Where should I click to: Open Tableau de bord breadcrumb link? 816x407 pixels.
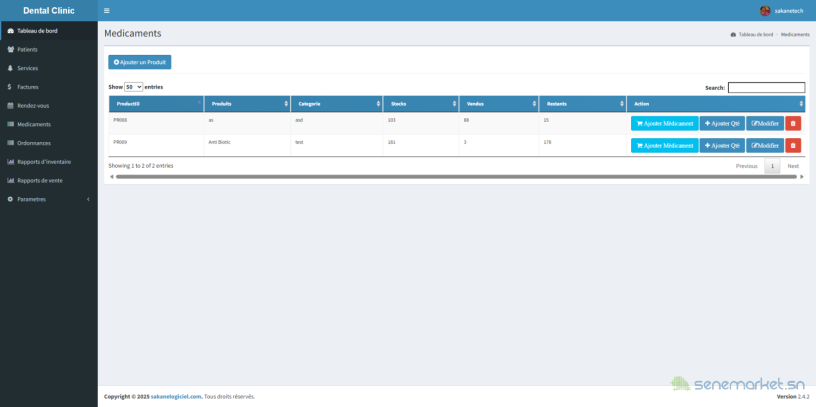752,34
